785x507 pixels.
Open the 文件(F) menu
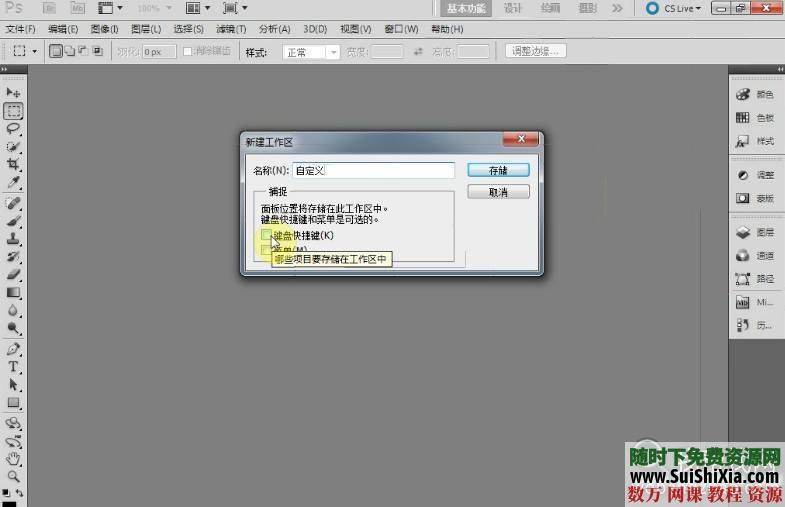click(21, 29)
